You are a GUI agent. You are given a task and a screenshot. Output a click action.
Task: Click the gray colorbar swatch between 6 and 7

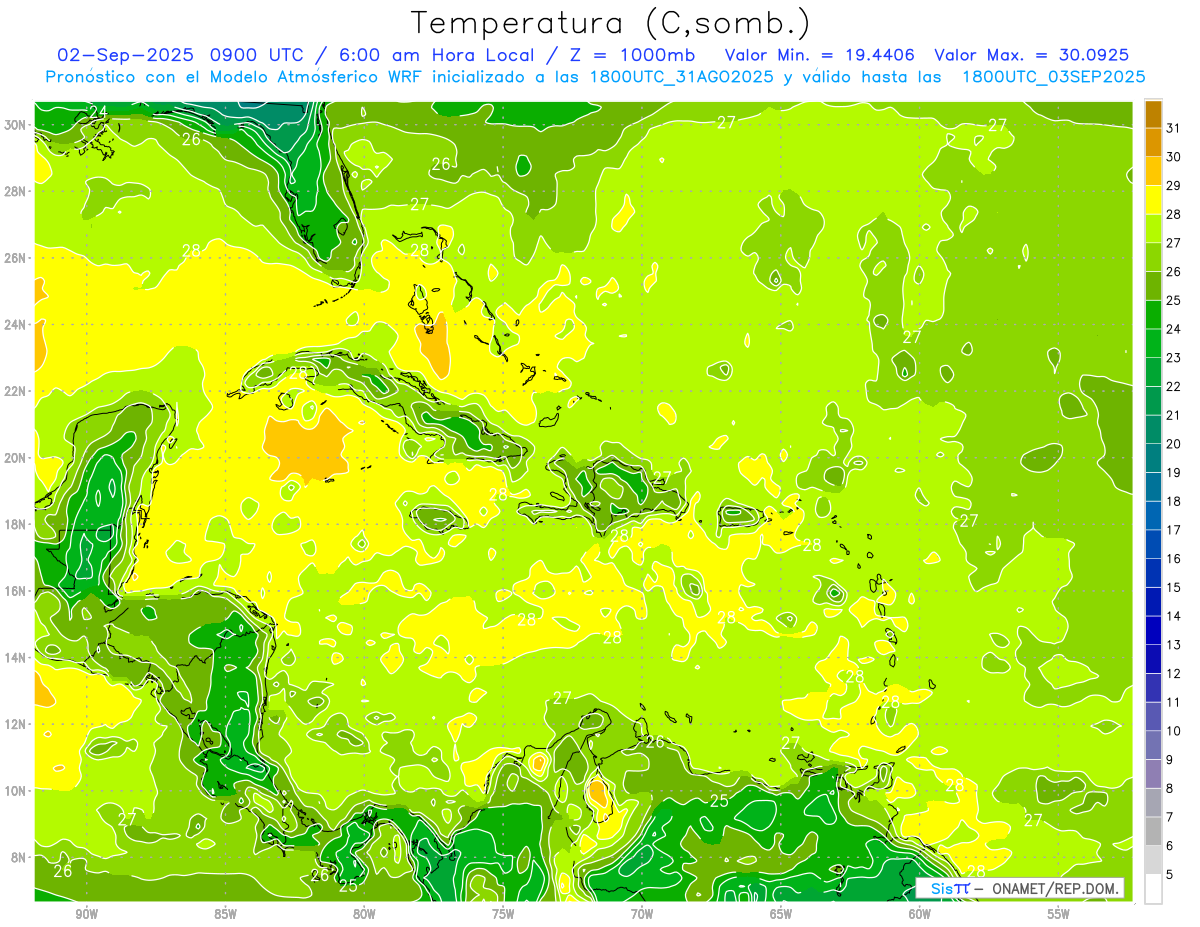(x=1153, y=831)
